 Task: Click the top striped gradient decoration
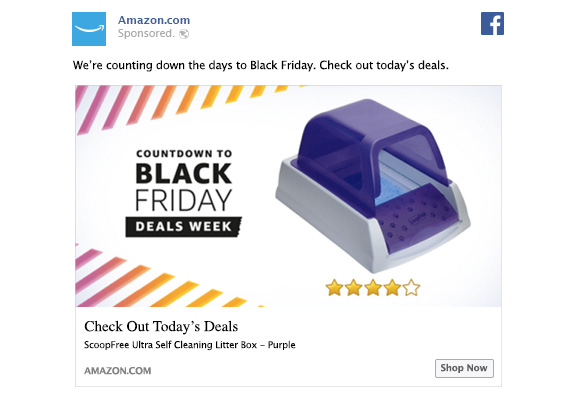189,109
